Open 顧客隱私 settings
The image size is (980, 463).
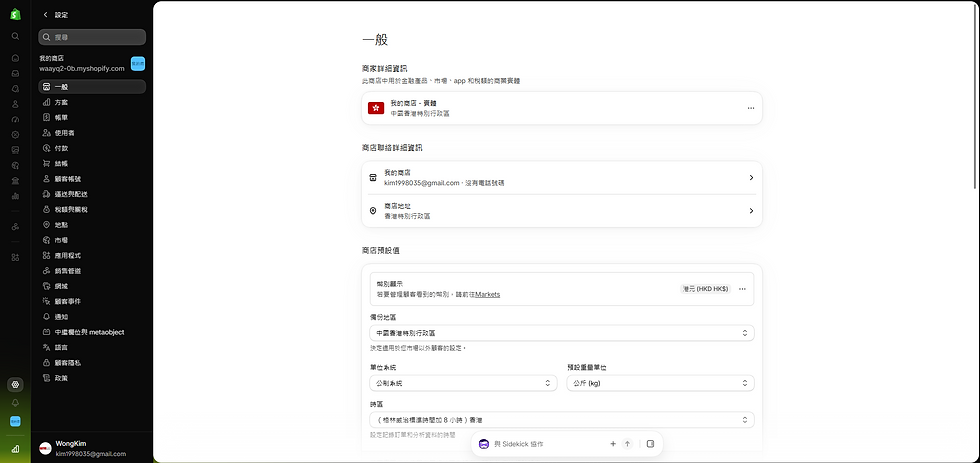92,362
